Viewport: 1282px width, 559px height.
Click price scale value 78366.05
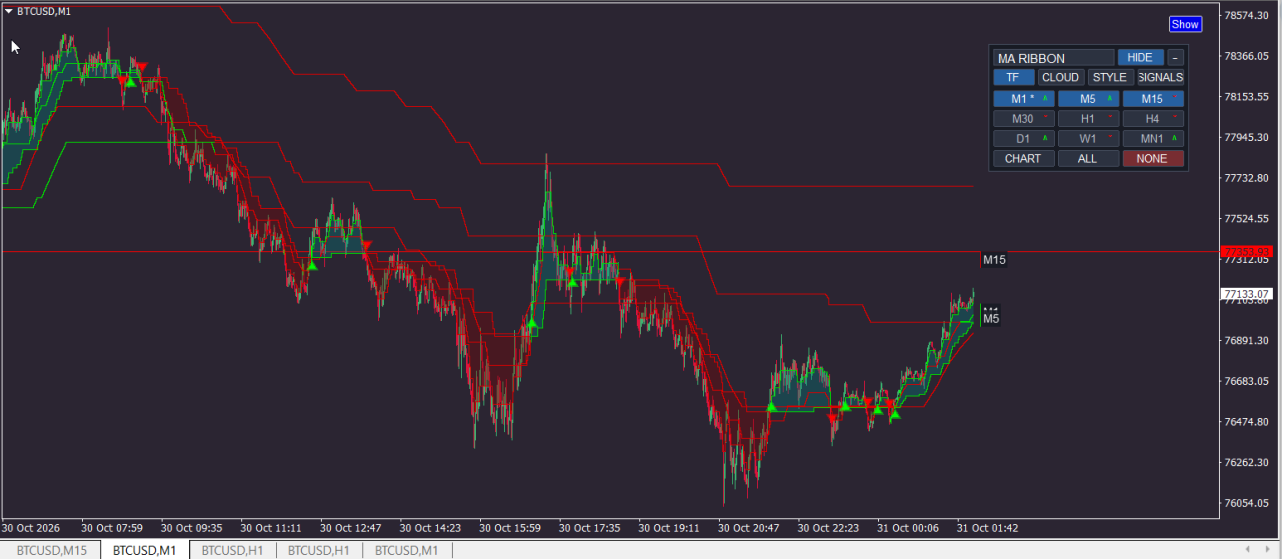click(x=1247, y=56)
